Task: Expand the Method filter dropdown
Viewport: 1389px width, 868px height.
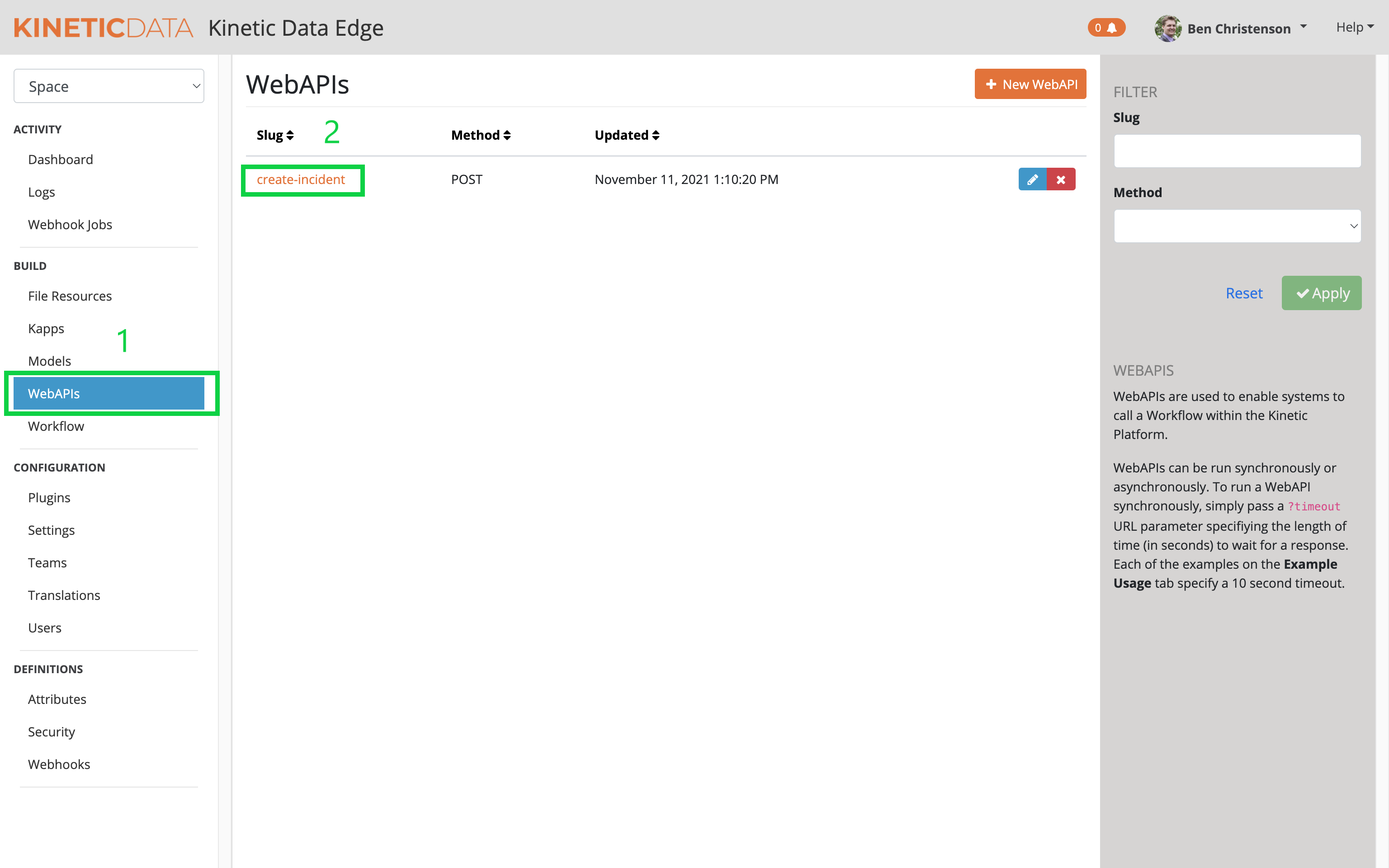Action: pyautogui.click(x=1237, y=226)
